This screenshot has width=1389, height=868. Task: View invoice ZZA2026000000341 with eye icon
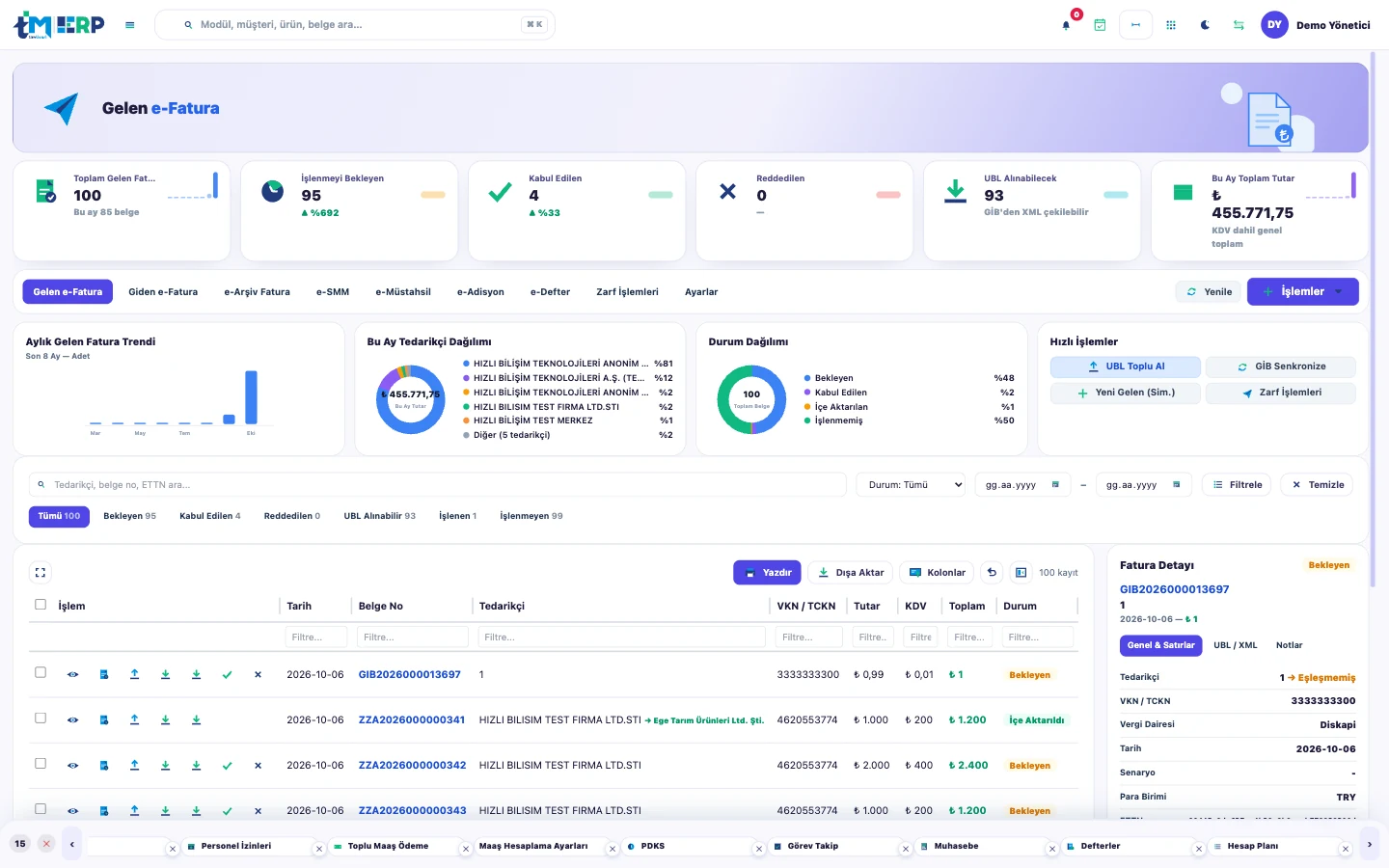[72, 719]
